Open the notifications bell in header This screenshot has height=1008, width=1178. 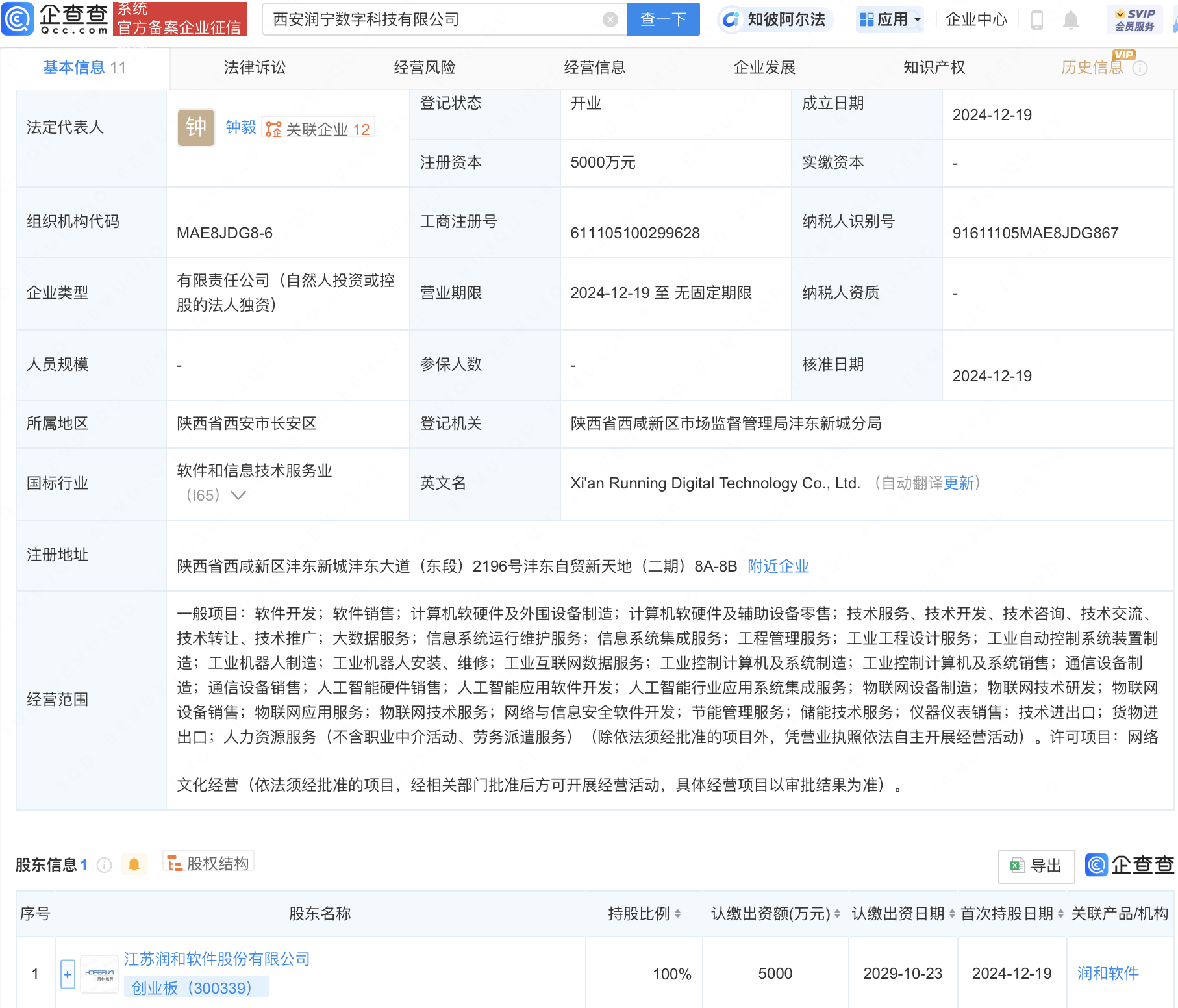click(1071, 20)
